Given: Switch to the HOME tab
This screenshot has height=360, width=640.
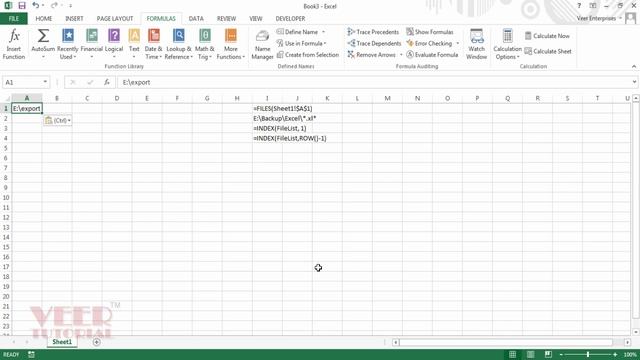Looking at the screenshot, I should [44, 19].
